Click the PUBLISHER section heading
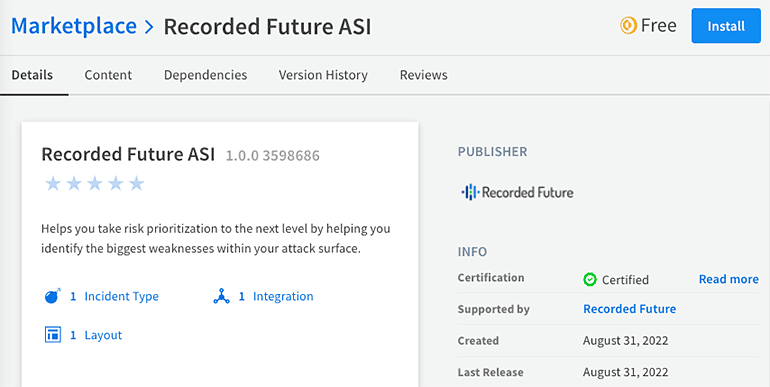This screenshot has width=770, height=387. pyautogui.click(x=493, y=152)
